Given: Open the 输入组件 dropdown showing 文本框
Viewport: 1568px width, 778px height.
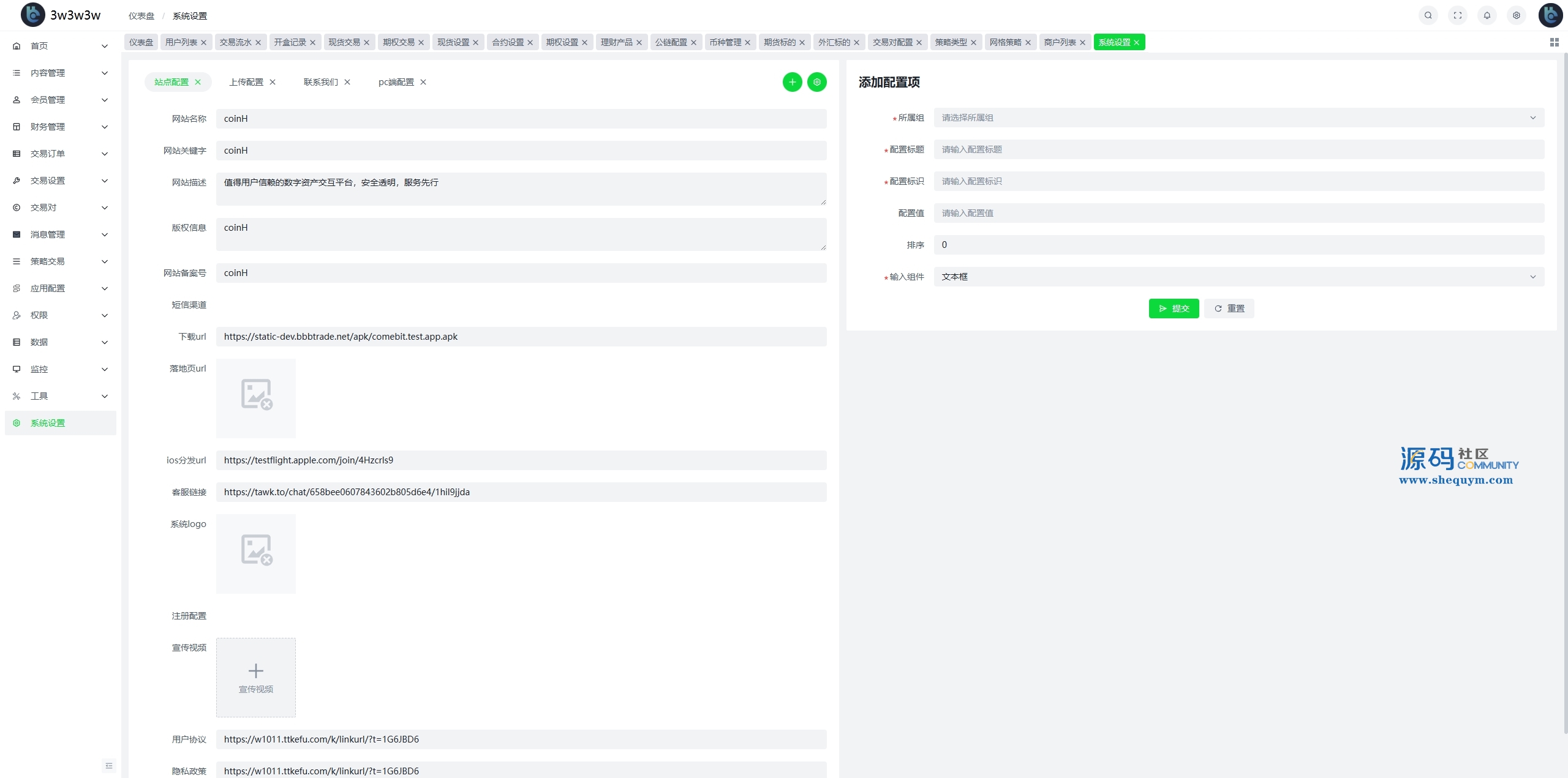Looking at the screenshot, I should coord(1238,277).
